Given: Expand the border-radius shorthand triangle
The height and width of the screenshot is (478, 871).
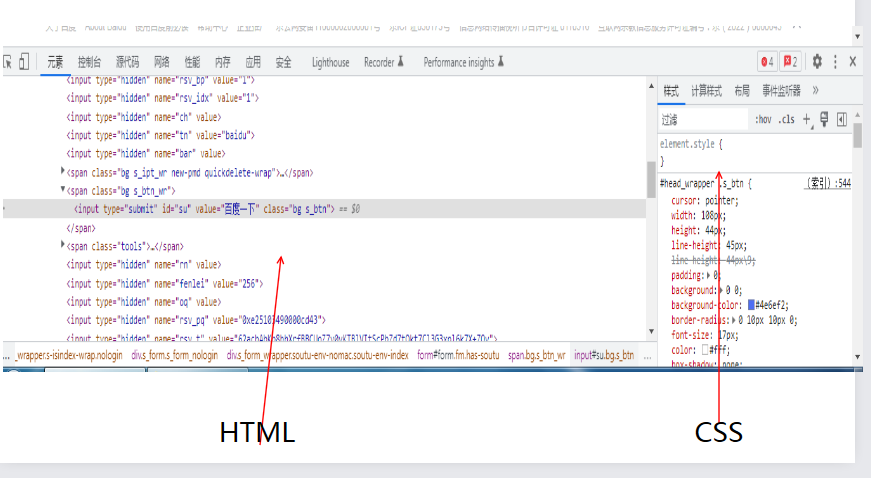Looking at the screenshot, I should pos(734,320).
